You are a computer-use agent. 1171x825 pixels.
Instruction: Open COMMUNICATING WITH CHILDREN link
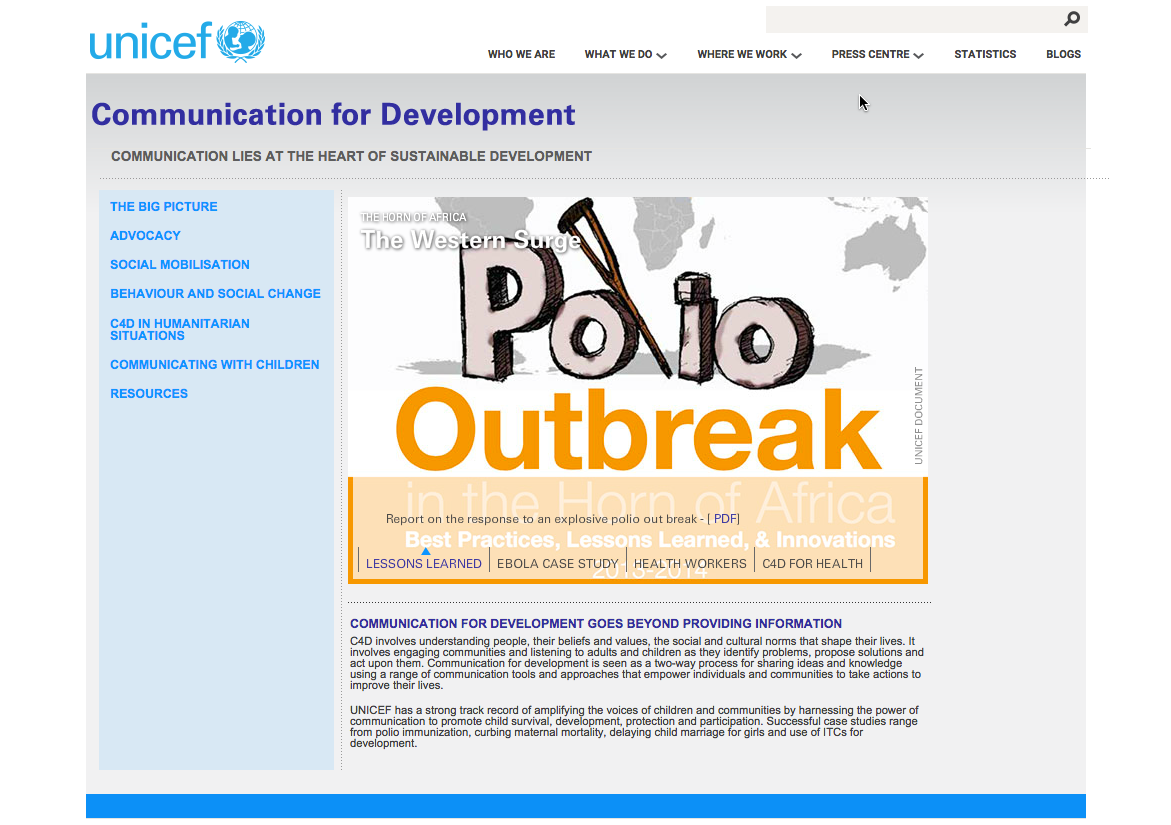click(x=215, y=365)
